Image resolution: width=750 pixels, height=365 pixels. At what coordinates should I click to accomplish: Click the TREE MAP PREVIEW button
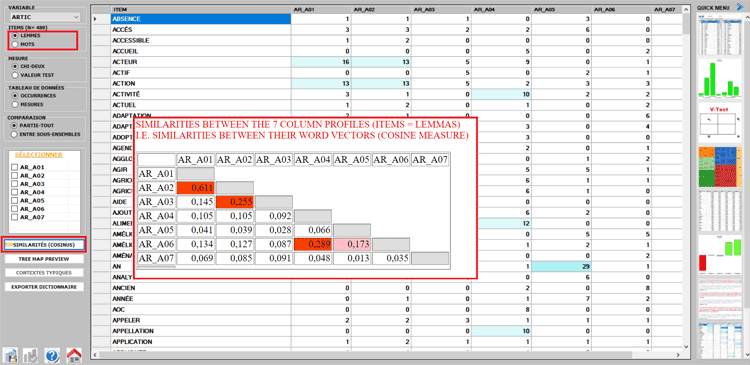click(44, 259)
